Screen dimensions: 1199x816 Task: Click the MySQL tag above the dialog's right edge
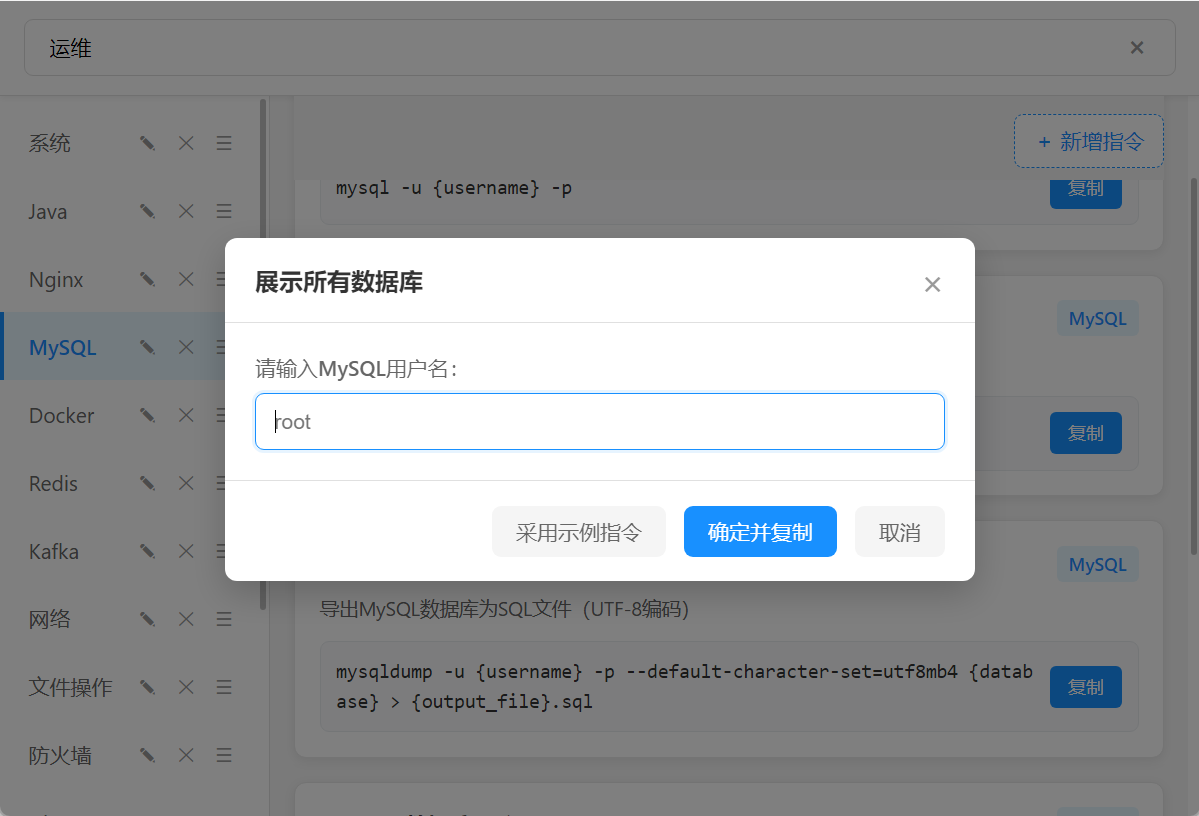(1097, 318)
